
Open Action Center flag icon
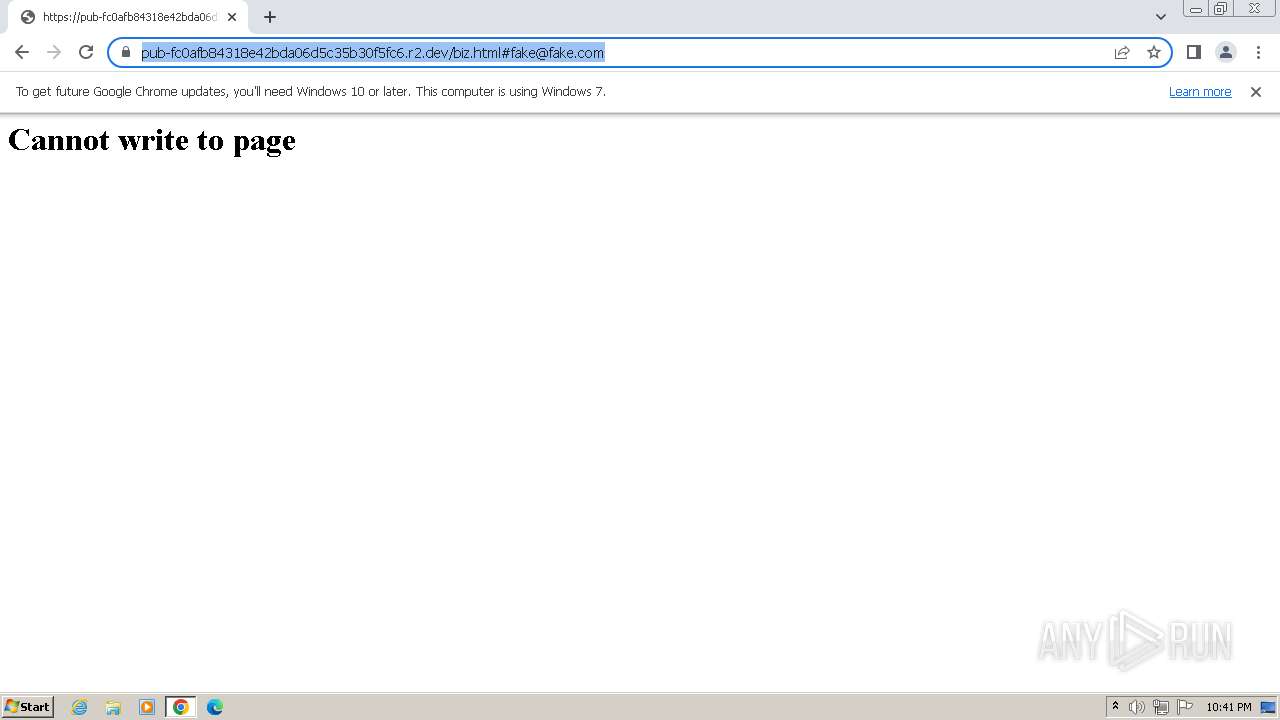pos(1185,707)
